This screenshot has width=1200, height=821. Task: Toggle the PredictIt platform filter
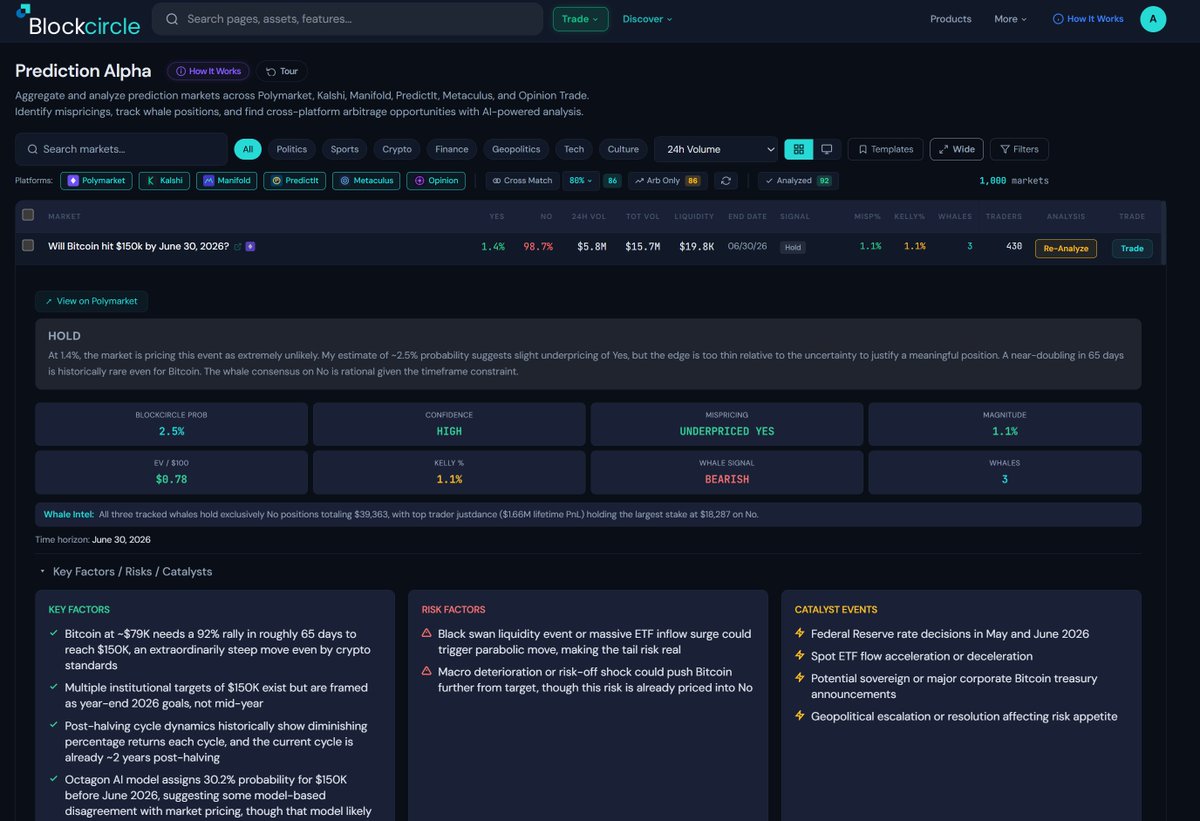click(x=294, y=181)
